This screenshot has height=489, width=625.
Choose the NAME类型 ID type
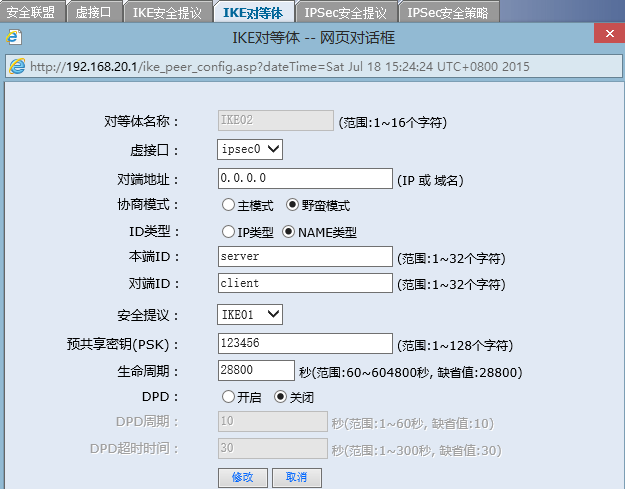(x=290, y=232)
